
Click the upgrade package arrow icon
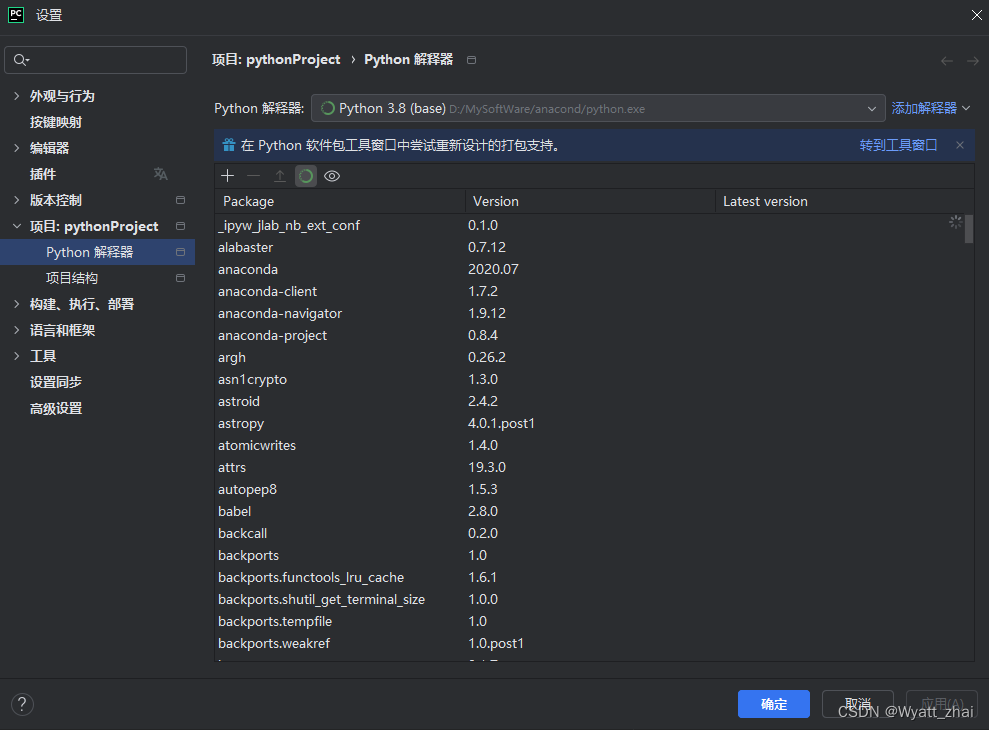[280, 176]
